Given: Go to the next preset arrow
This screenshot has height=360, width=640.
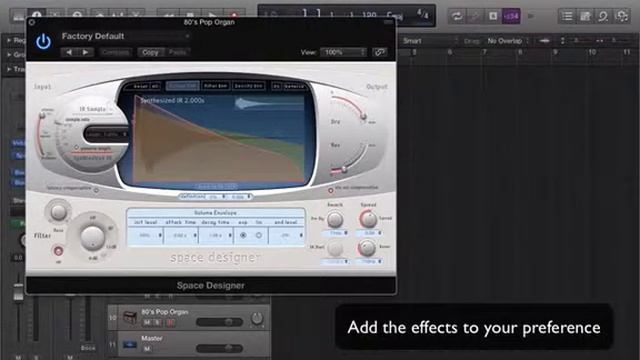Looking at the screenshot, I should [85, 52].
